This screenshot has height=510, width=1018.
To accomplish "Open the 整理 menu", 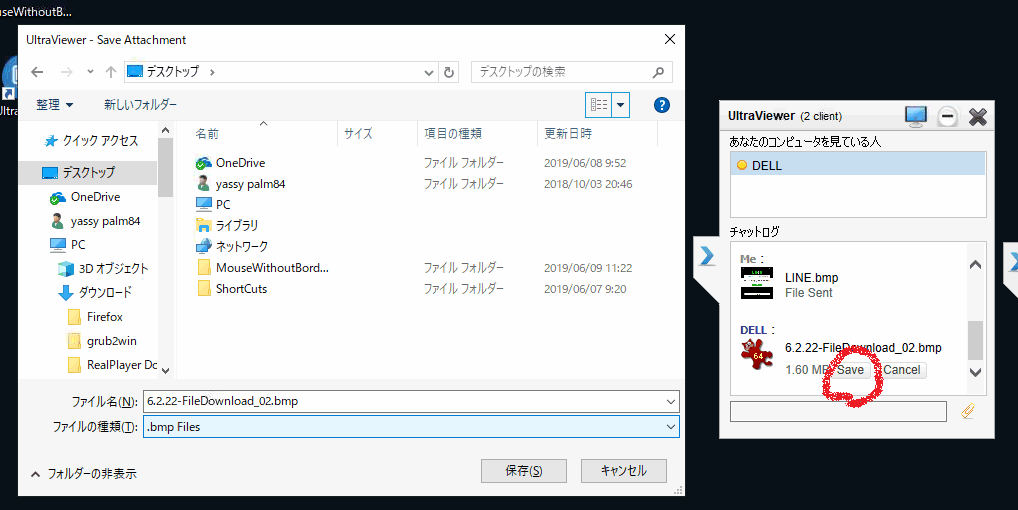I will point(55,104).
